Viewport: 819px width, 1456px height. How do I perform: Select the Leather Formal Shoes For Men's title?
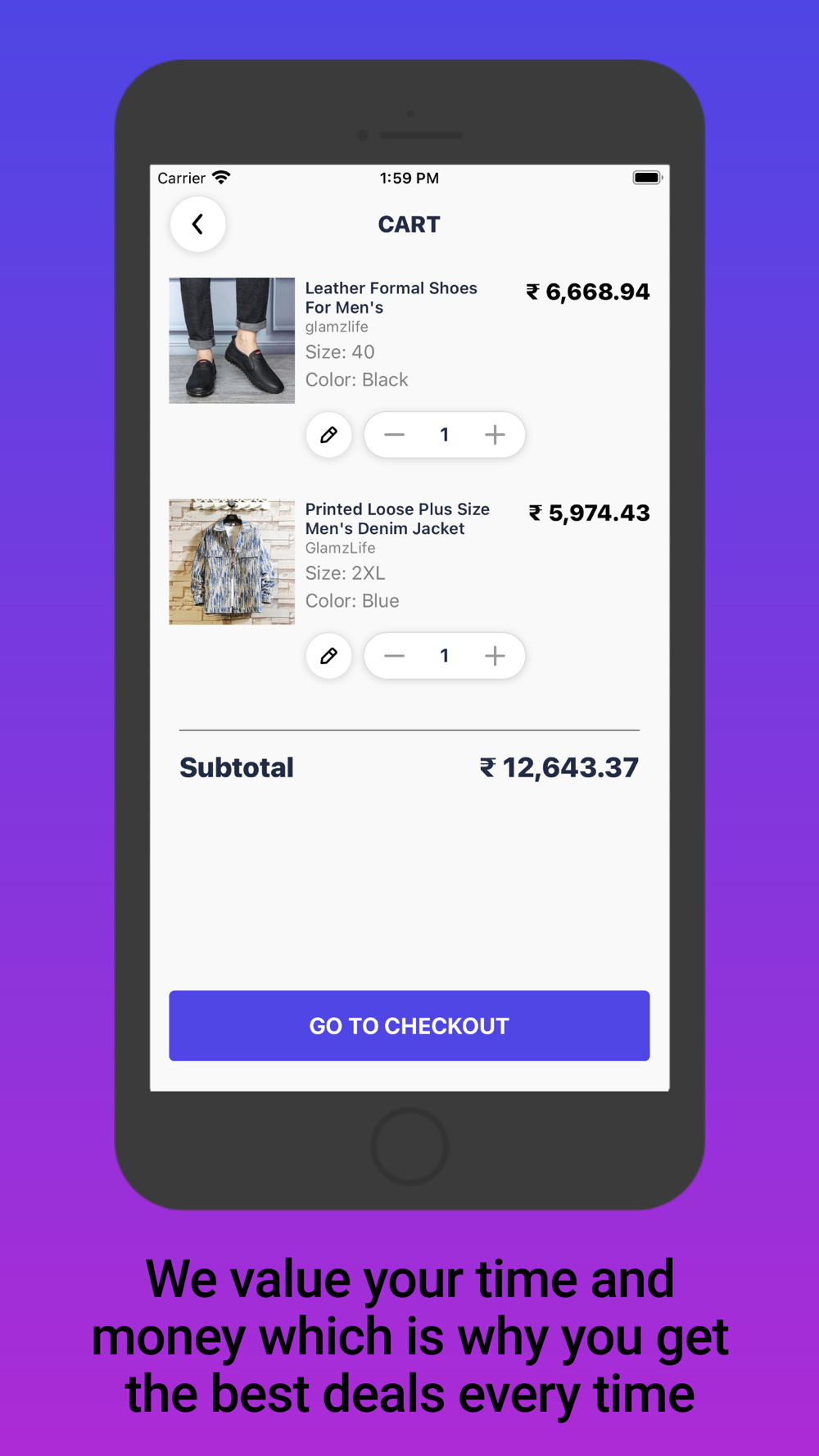pyautogui.click(x=391, y=298)
